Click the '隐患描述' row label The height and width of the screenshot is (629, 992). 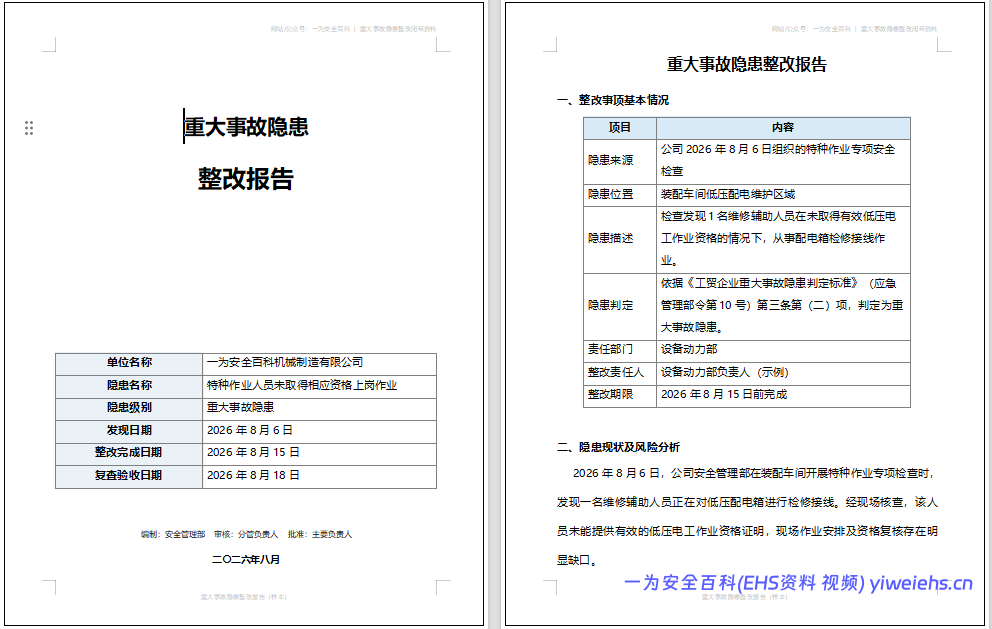pyautogui.click(x=620, y=239)
